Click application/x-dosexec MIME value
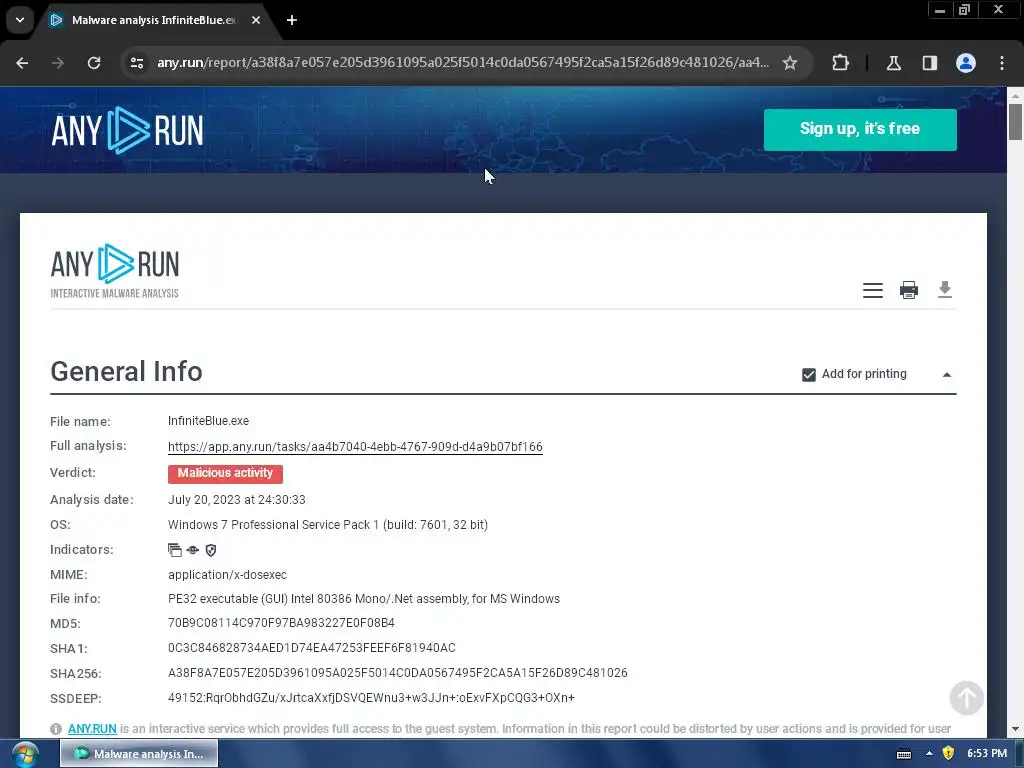The height and width of the screenshot is (768, 1024). tap(227, 575)
